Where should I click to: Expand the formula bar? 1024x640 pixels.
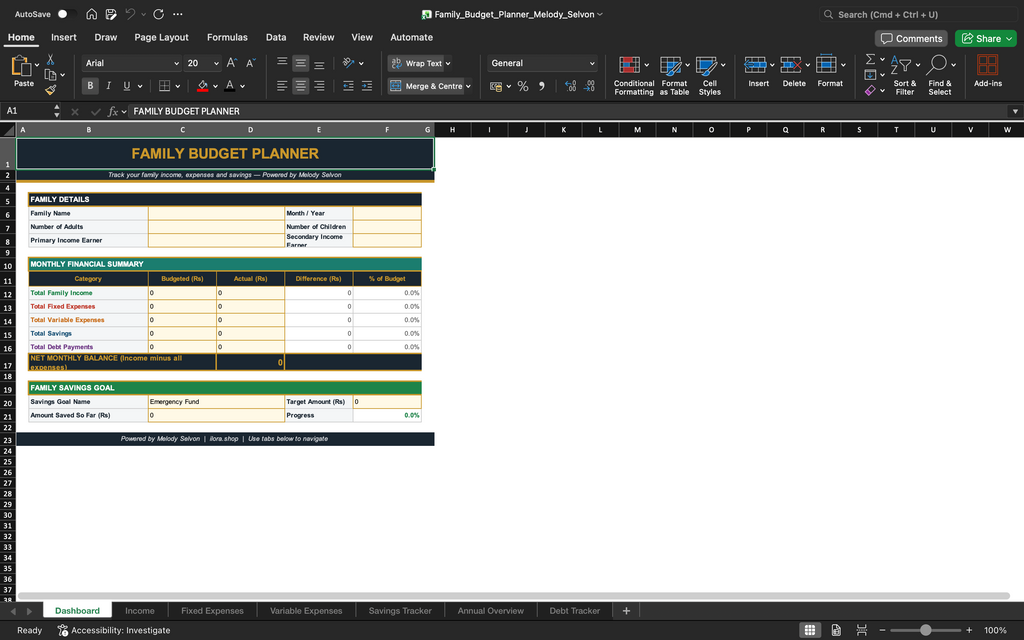pos(1015,112)
